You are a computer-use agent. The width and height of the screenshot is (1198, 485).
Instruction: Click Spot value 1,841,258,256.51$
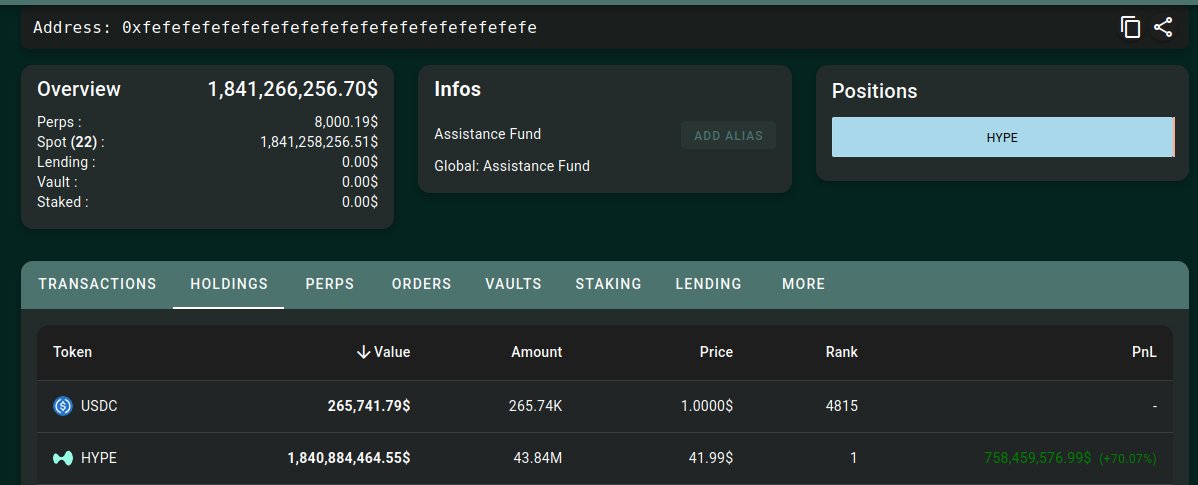coord(319,142)
